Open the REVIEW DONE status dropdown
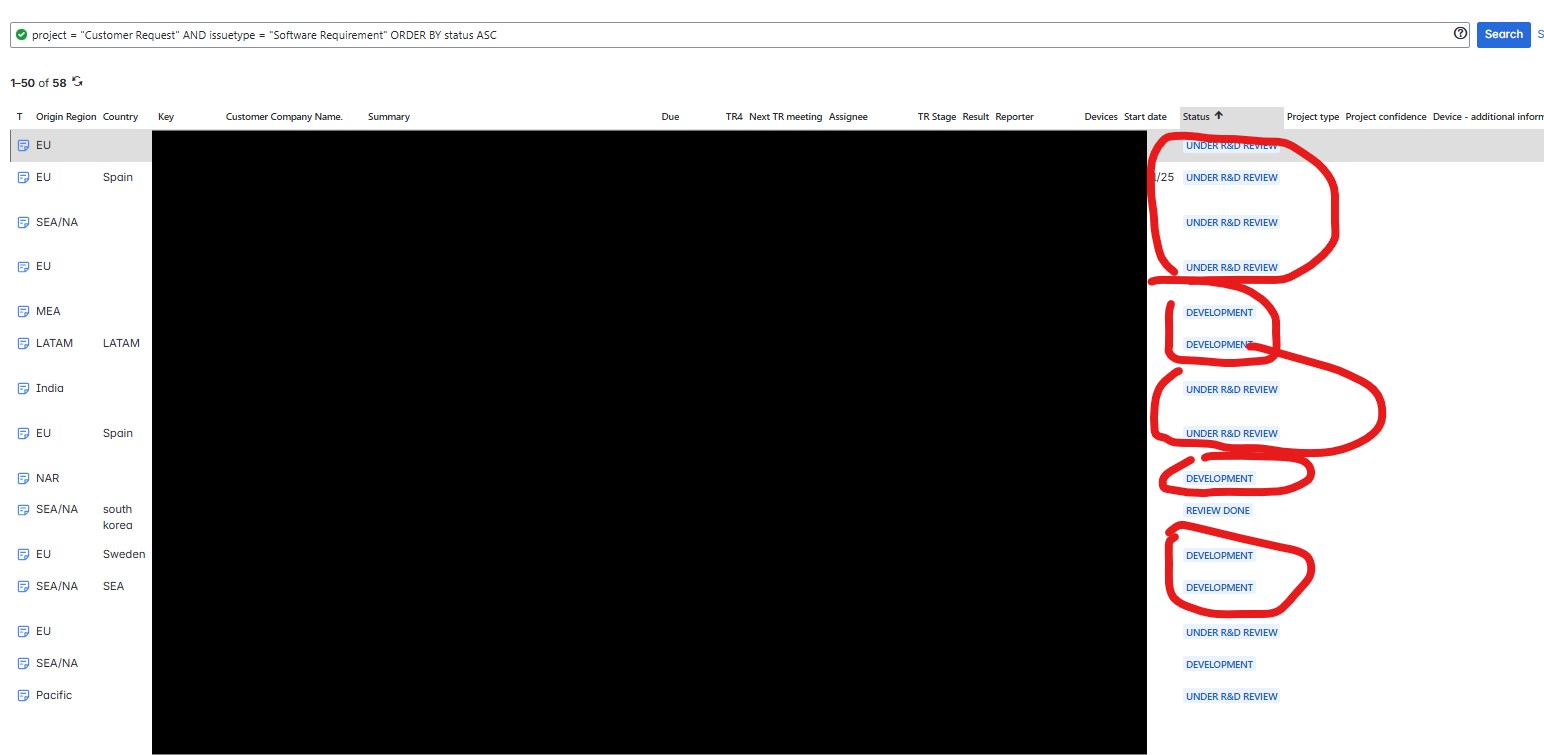 point(1217,510)
